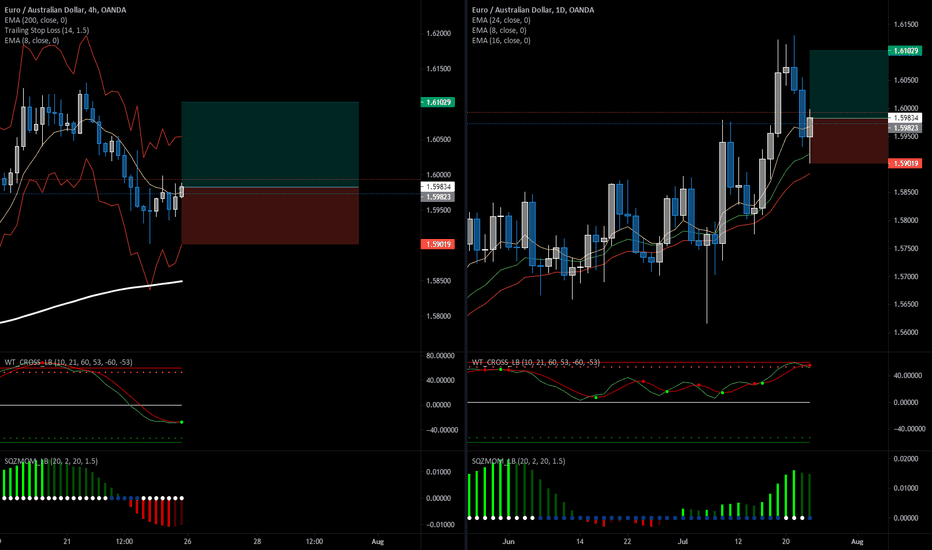Click the 1.62000 price level on the 4h axis
Viewport: 932px width, 550px height.
439,33
